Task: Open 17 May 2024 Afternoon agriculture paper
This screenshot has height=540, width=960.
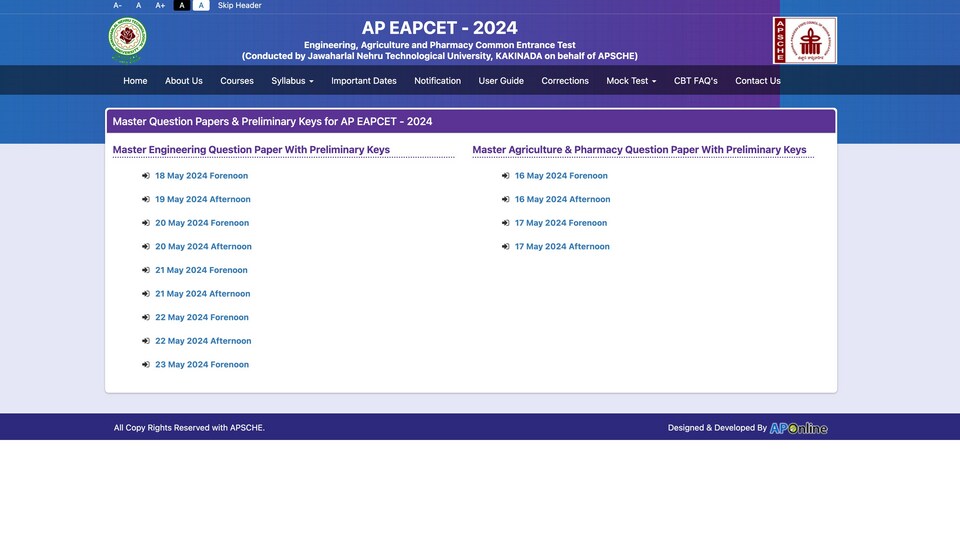Action: 562,247
